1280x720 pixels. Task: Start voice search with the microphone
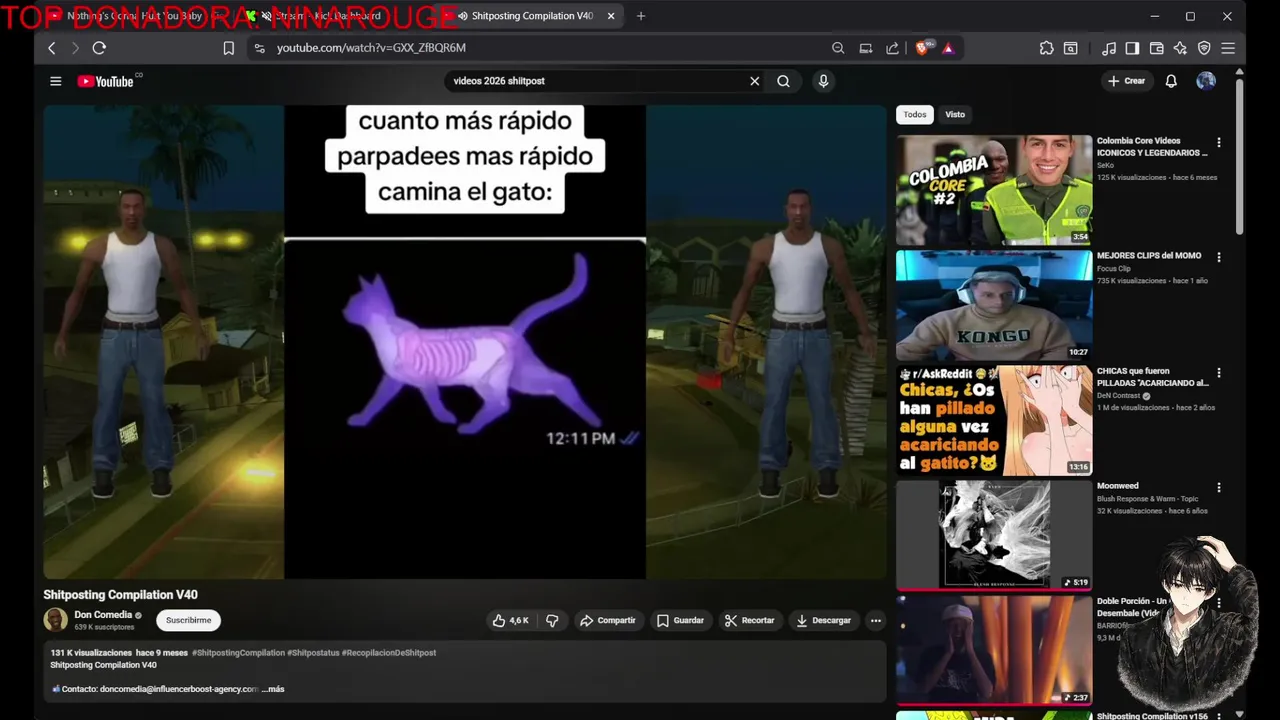point(823,81)
